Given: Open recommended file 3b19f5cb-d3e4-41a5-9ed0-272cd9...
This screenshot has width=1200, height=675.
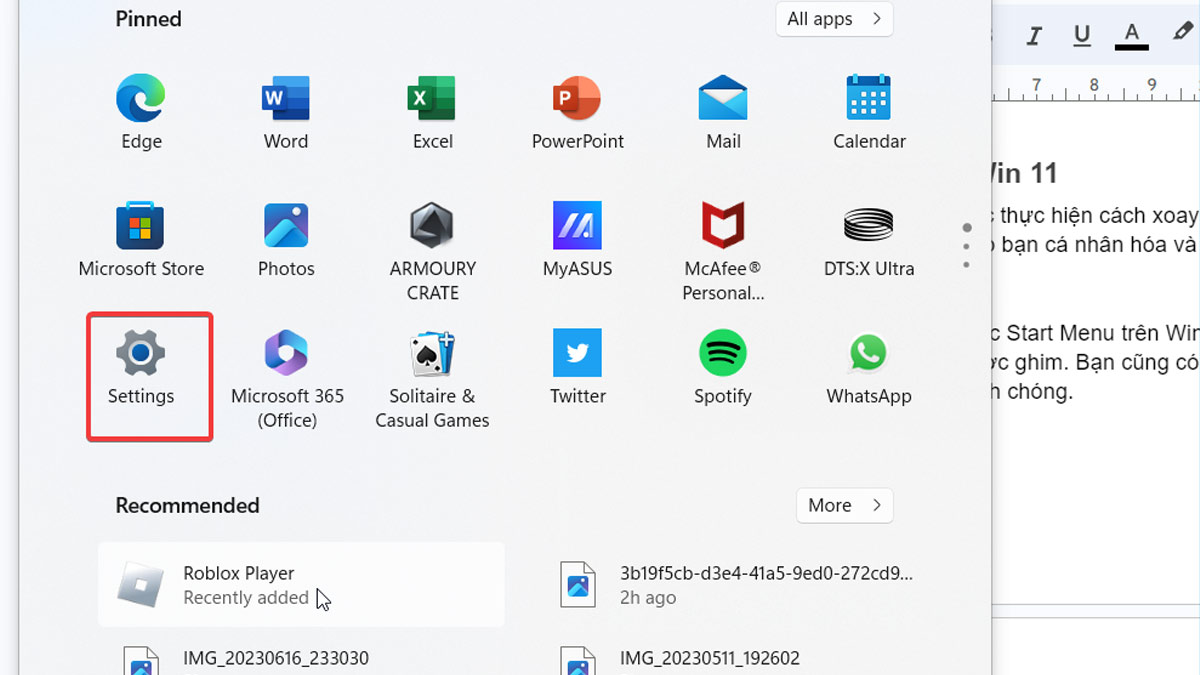Looking at the screenshot, I should [738, 585].
